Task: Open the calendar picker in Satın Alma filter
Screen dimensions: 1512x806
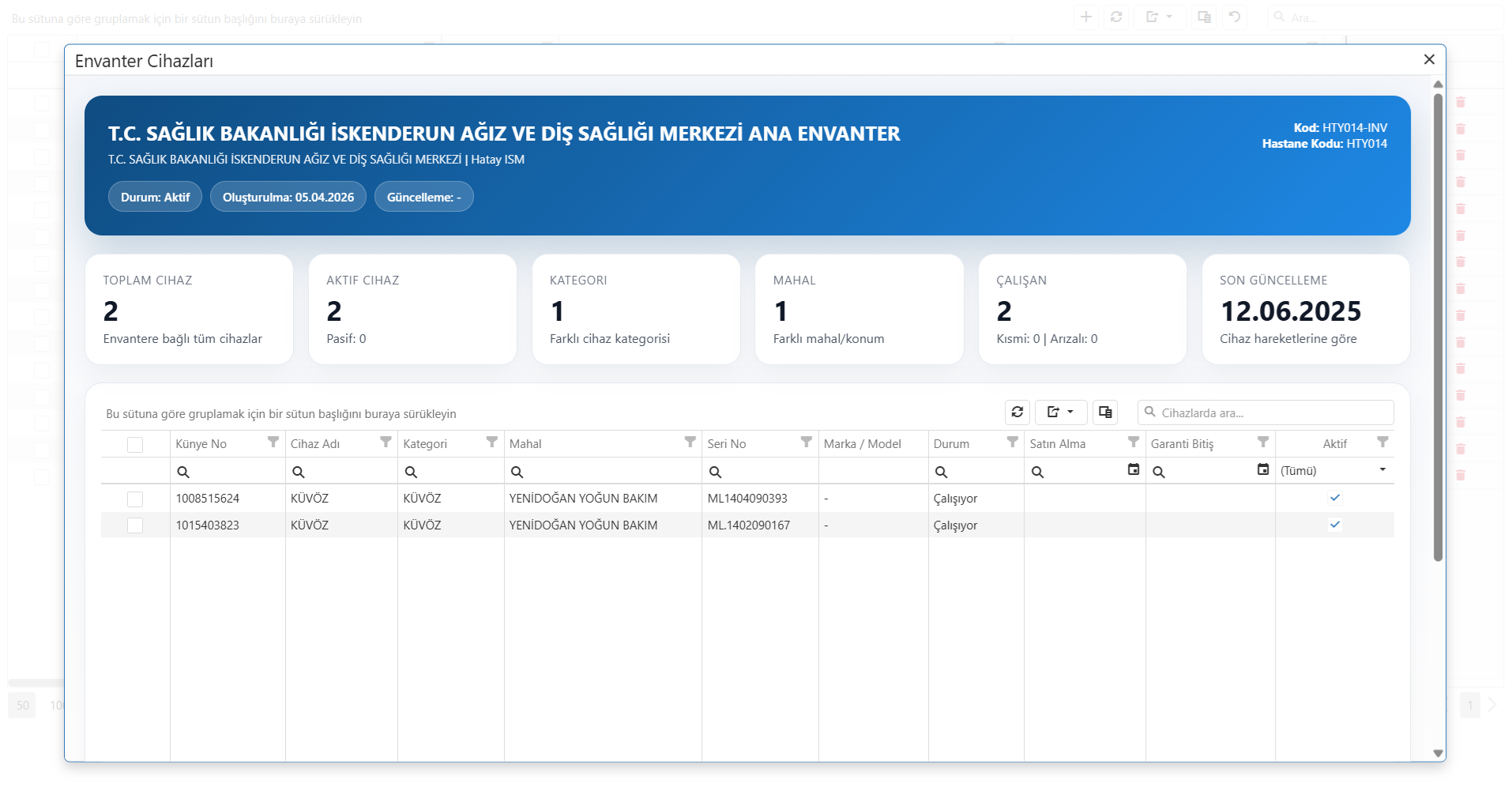Action: [x=1134, y=469]
